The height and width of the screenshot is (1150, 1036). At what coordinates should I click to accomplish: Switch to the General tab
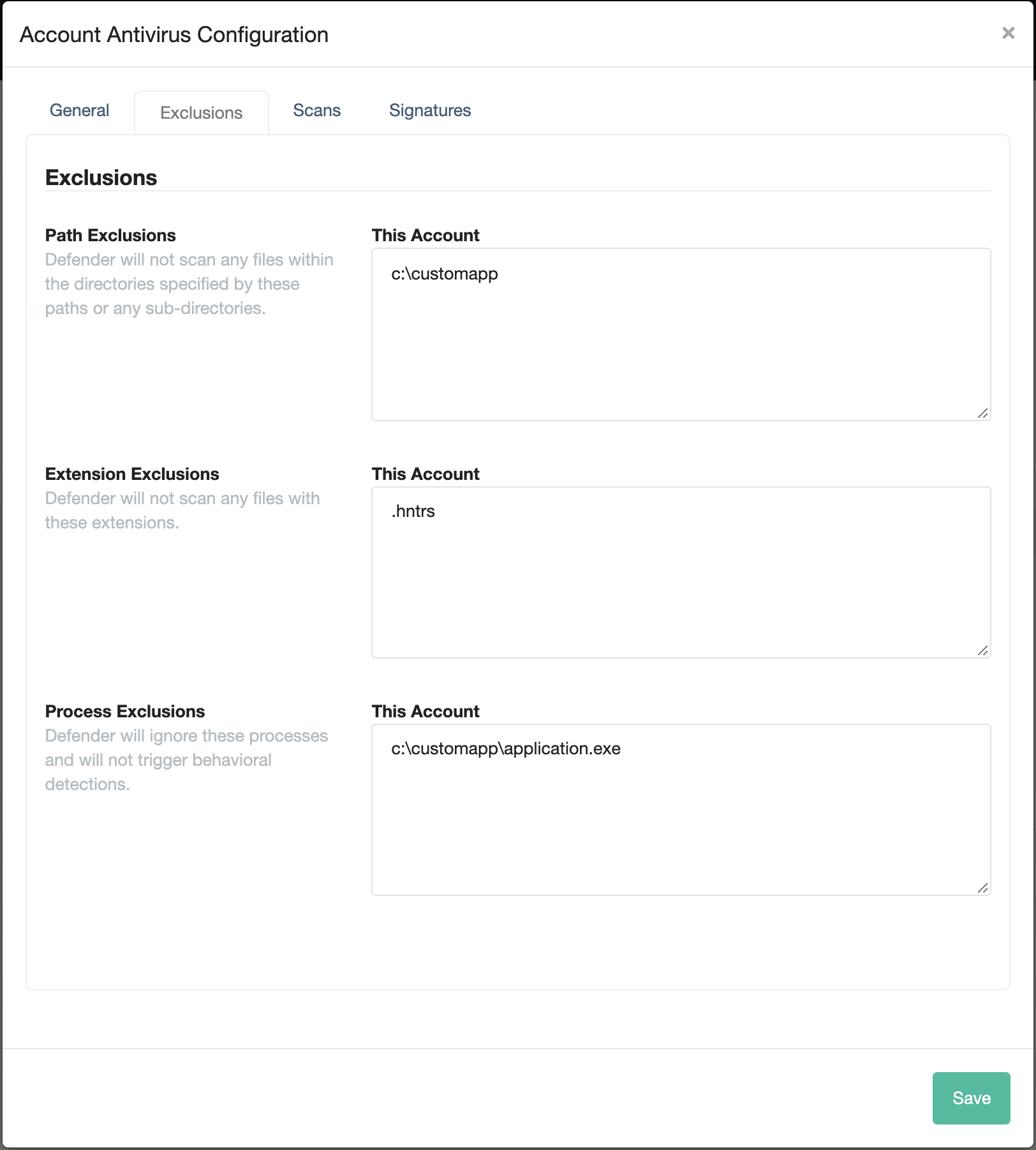point(80,110)
